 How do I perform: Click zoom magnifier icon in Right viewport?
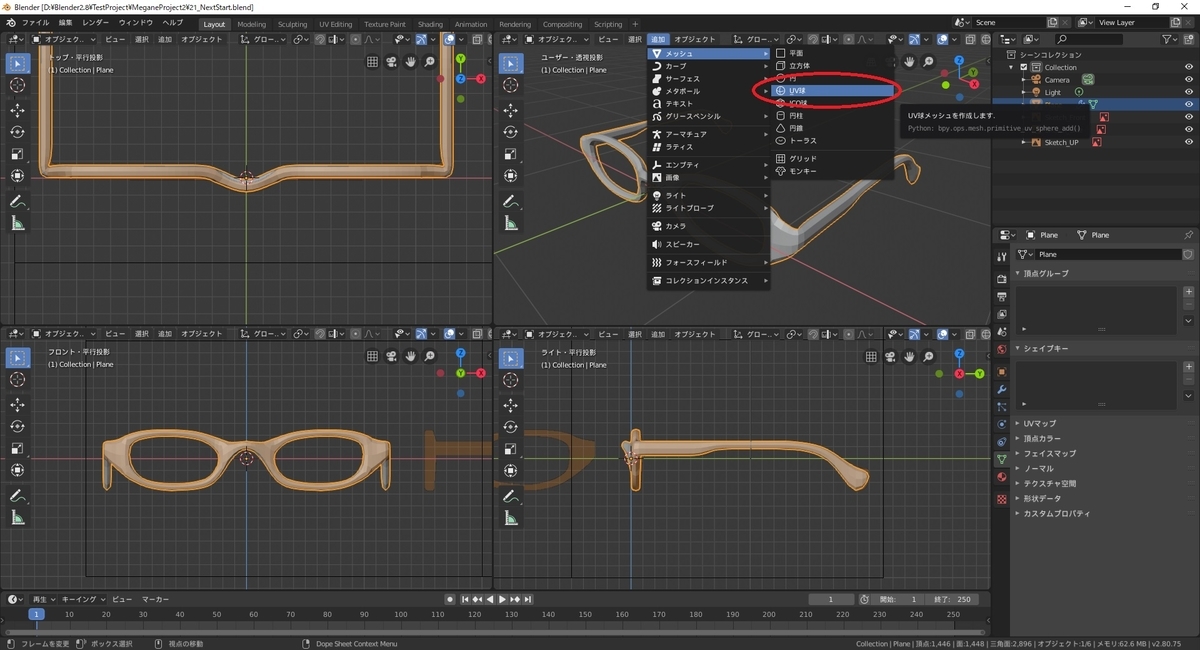coord(926,356)
